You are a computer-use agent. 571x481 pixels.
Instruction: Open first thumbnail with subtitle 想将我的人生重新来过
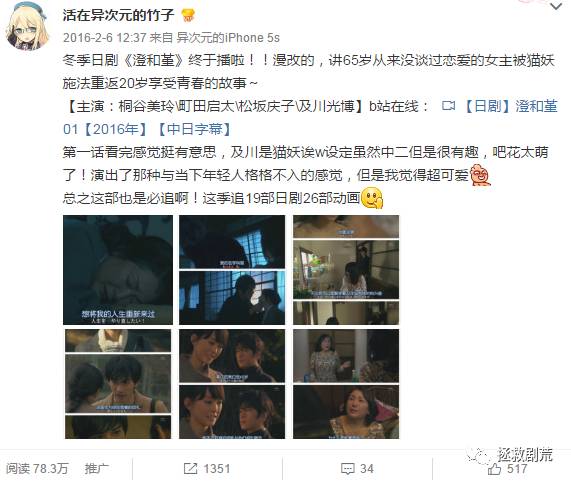(118, 270)
